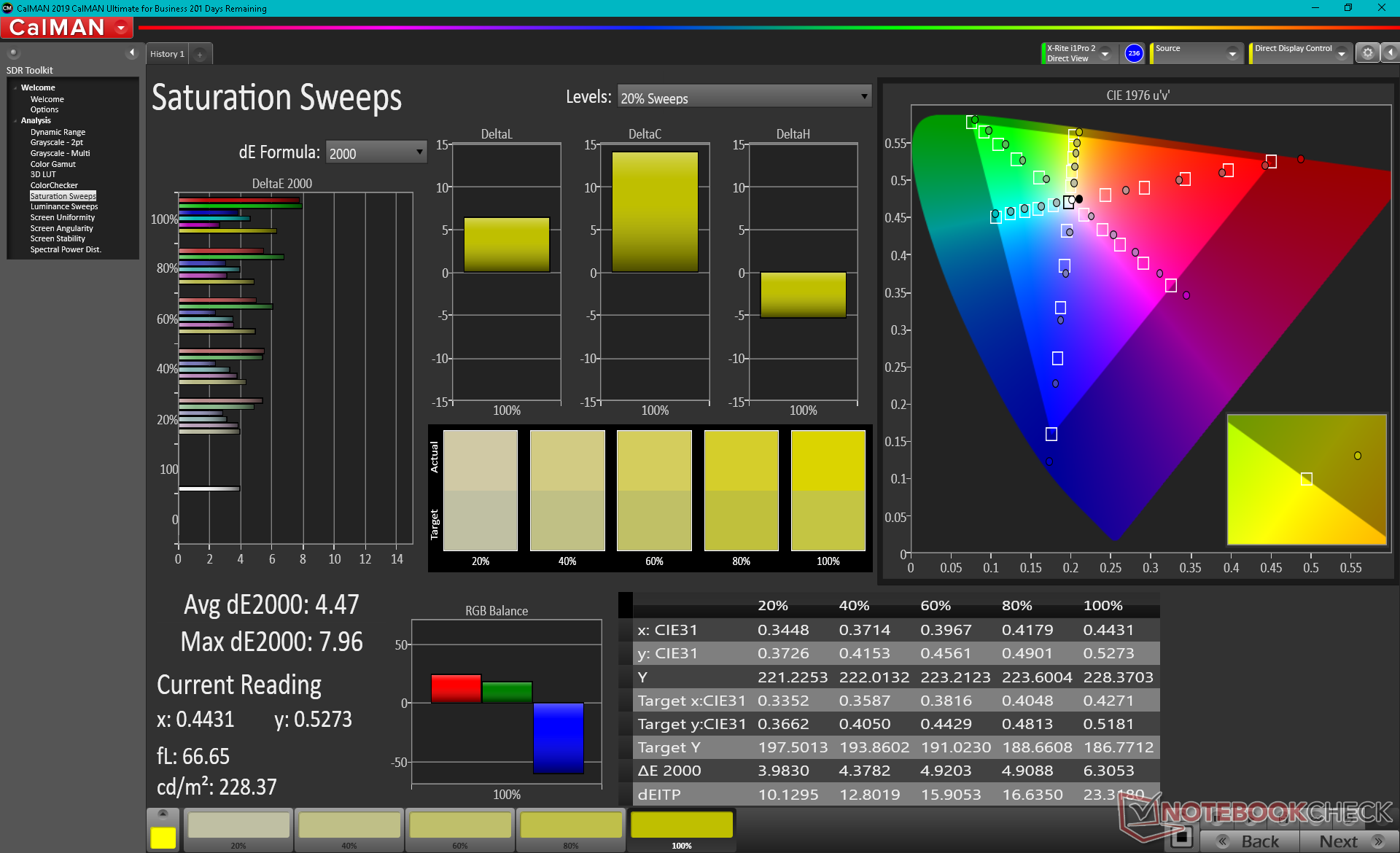Collapse the SDR Toolkit sidebar arrow
The image size is (1400, 853).
coord(131,52)
